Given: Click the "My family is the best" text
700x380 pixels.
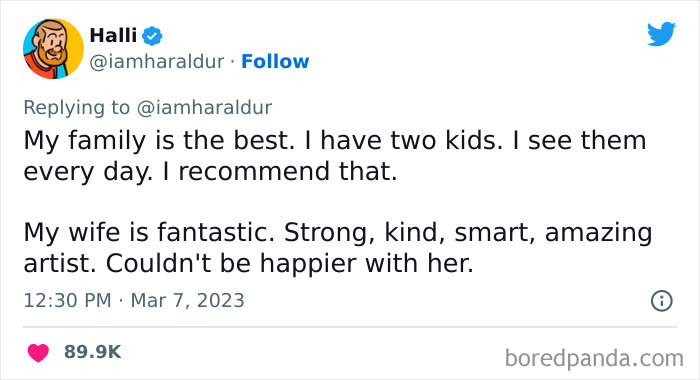Looking at the screenshot, I should (x=159, y=141).
